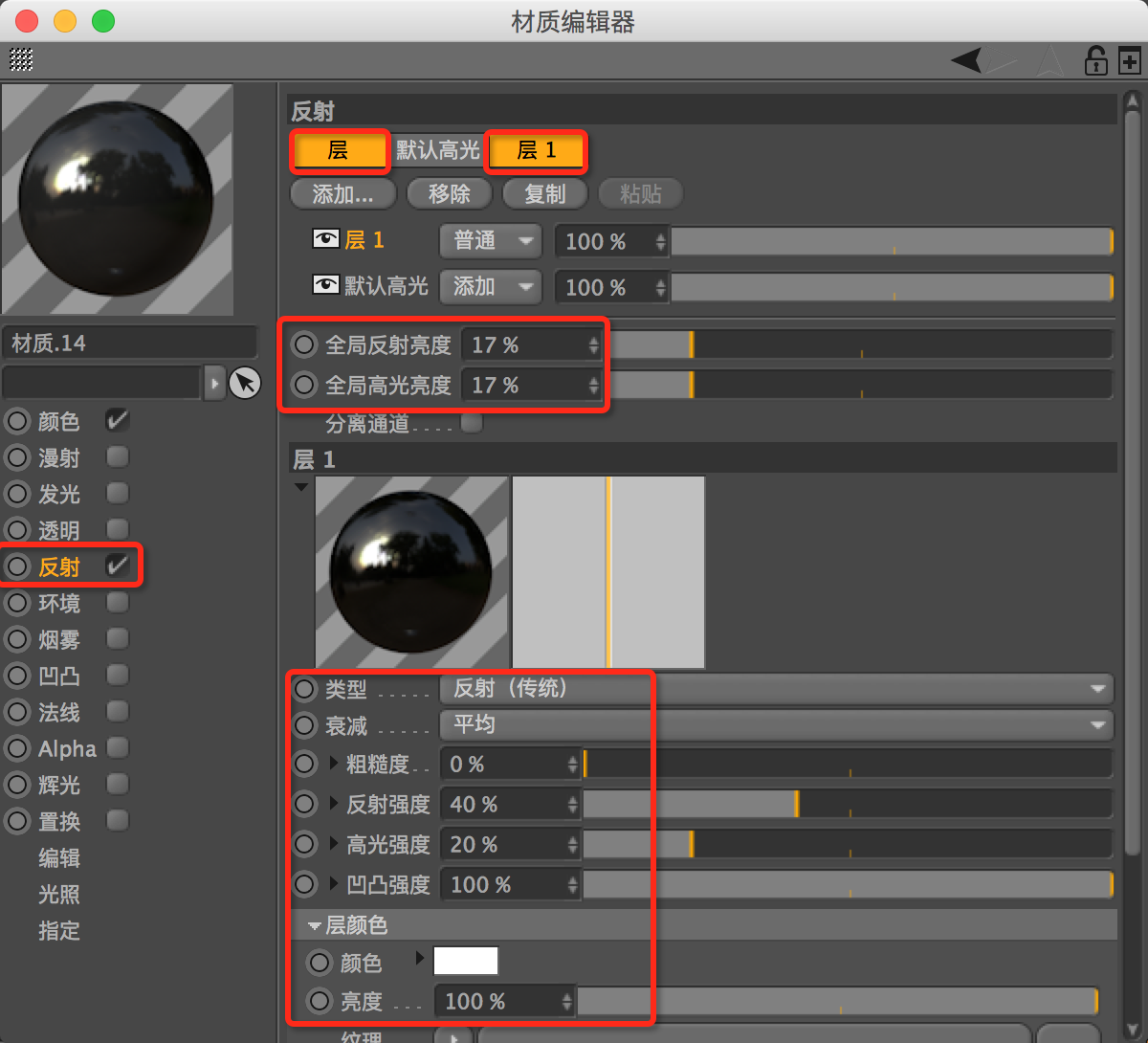Enable the 环境 channel checkbox
This screenshot has width=1148, height=1043.
118,602
